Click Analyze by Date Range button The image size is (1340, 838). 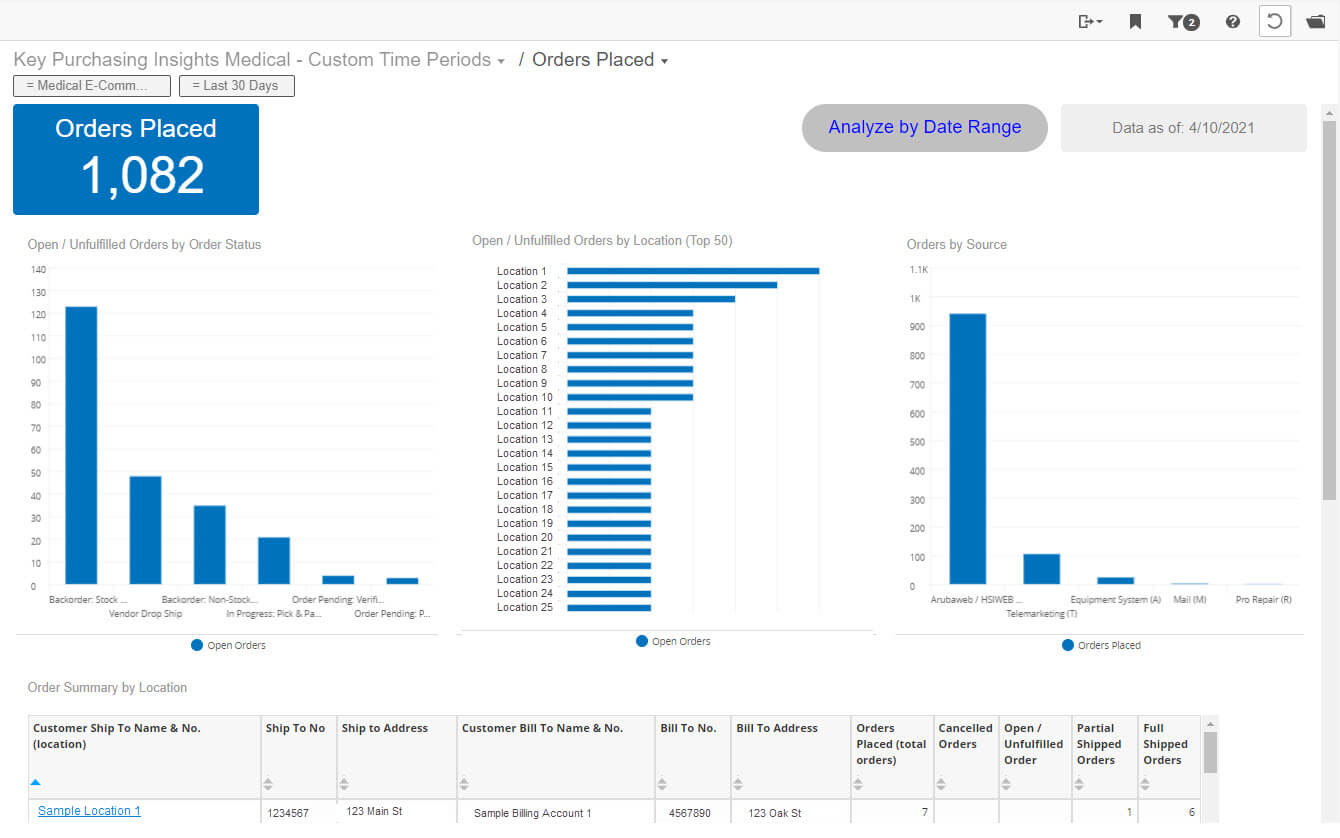[924, 128]
